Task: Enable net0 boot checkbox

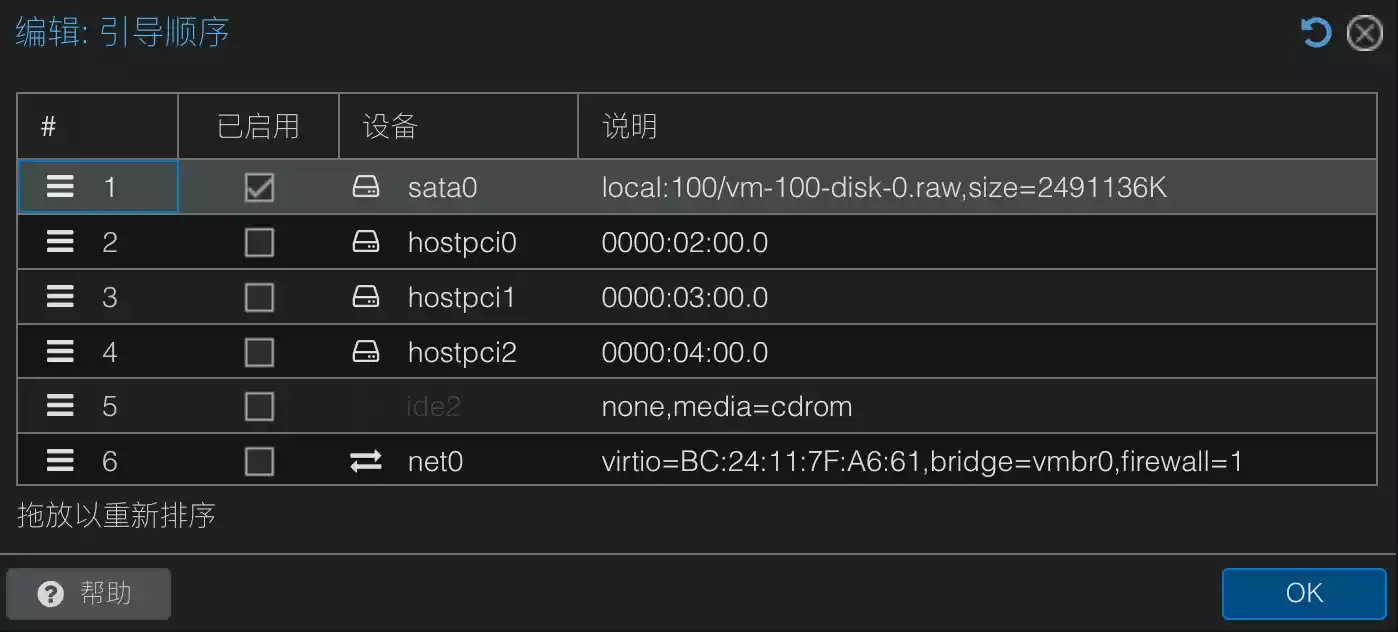Action: pos(259,461)
